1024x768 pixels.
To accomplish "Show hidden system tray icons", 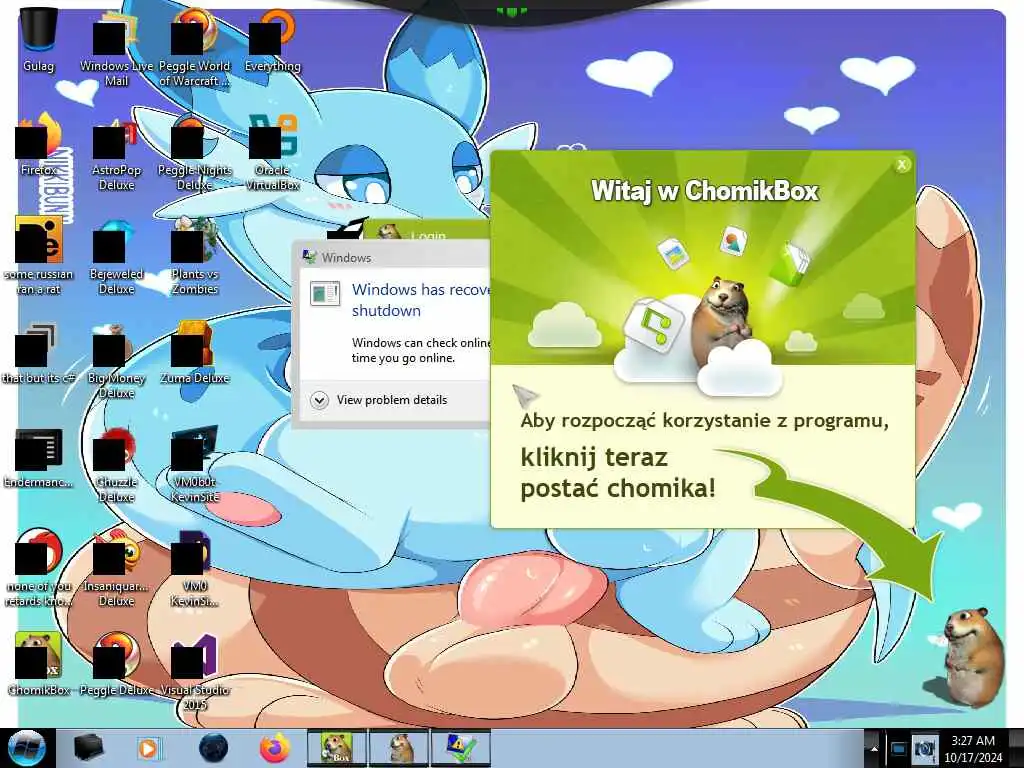I will point(874,749).
